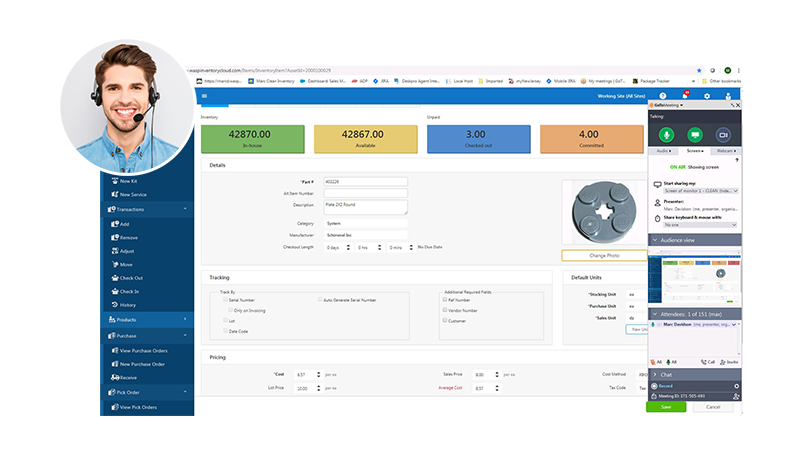Open History in the sidebar

(x=123, y=305)
